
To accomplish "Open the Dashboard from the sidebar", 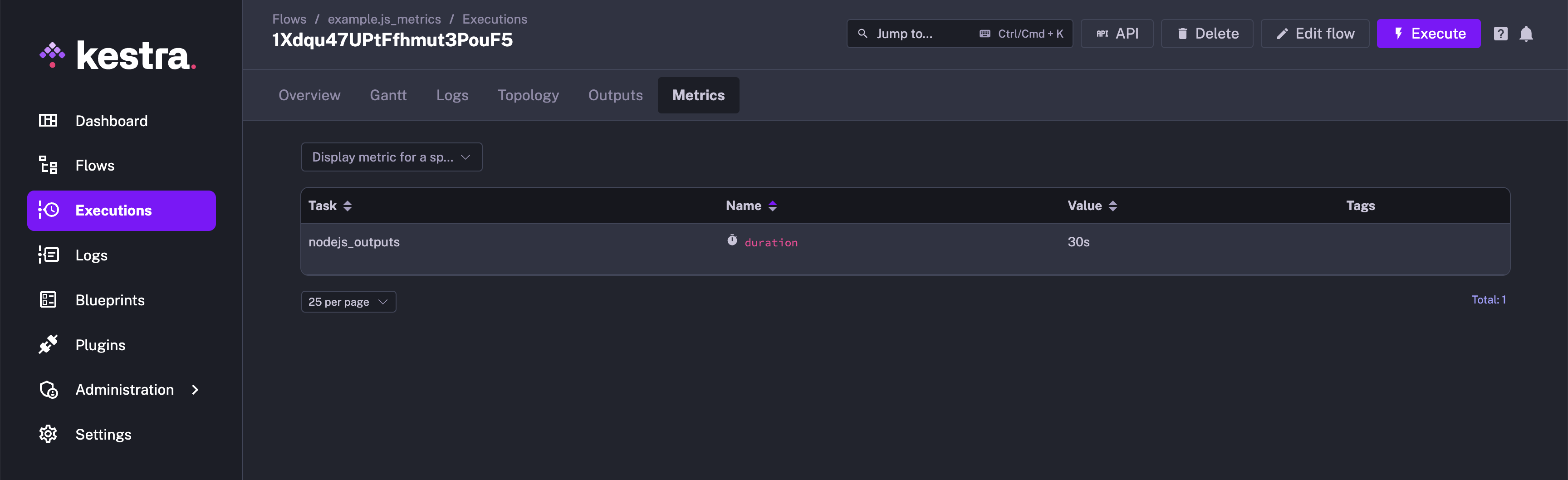I will click(112, 121).
